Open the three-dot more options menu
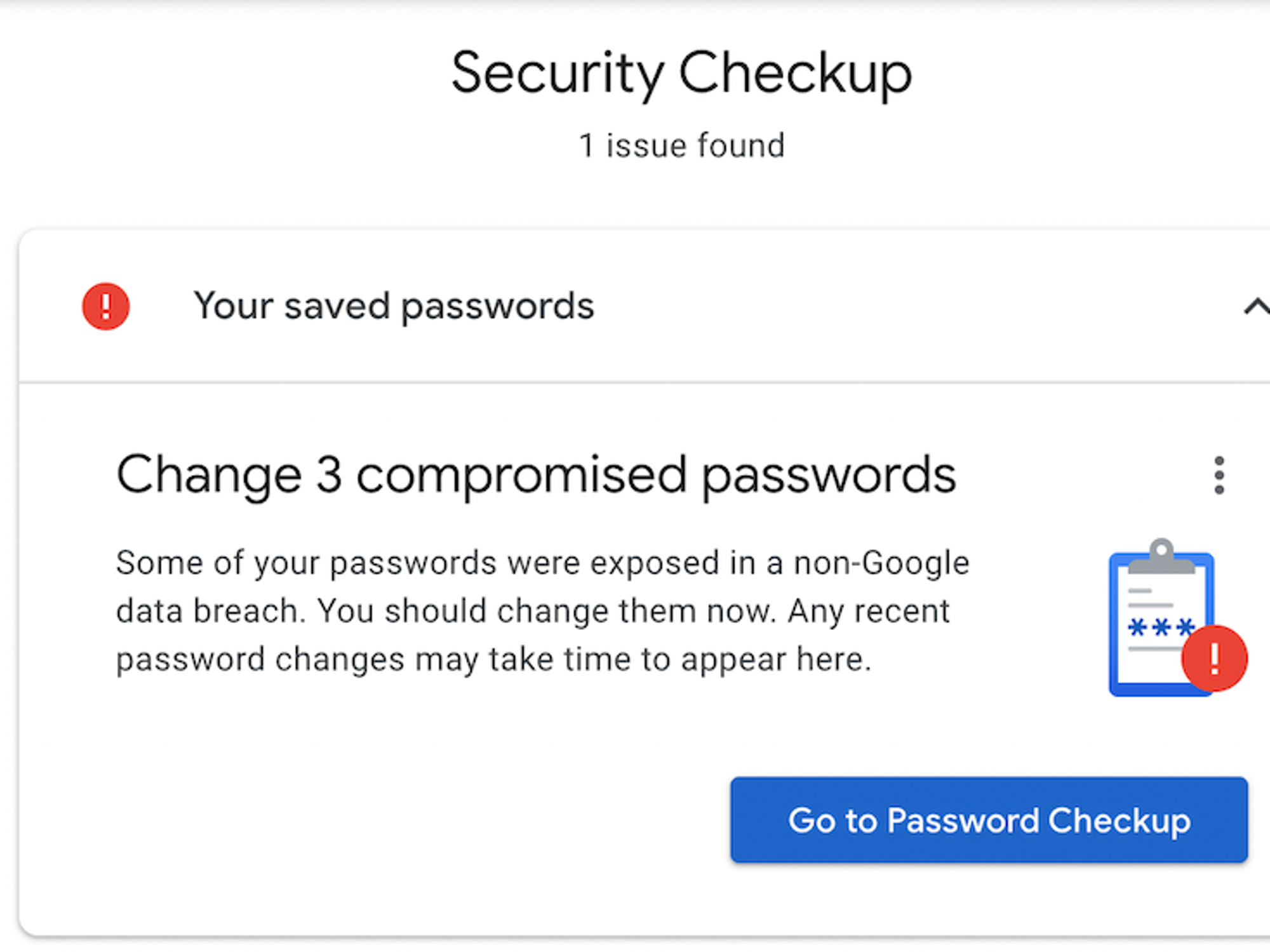Viewport: 1270px width, 952px height. (1219, 475)
